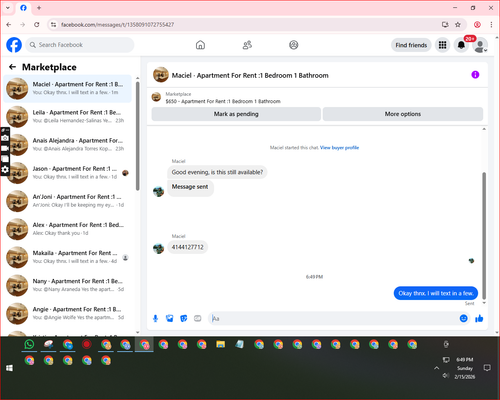Open the Nany apartment conversation
The image size is (500, 400).
pos(67,285)
